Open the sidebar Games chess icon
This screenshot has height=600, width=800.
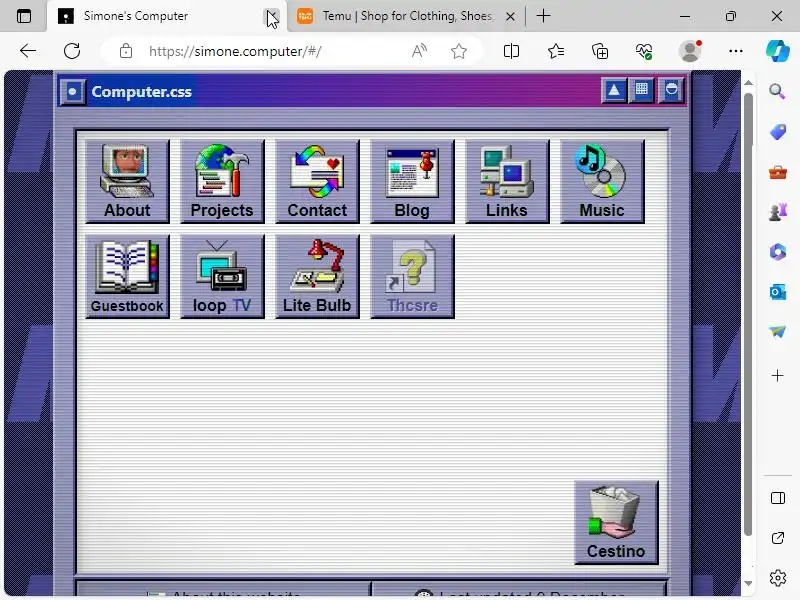778,212
